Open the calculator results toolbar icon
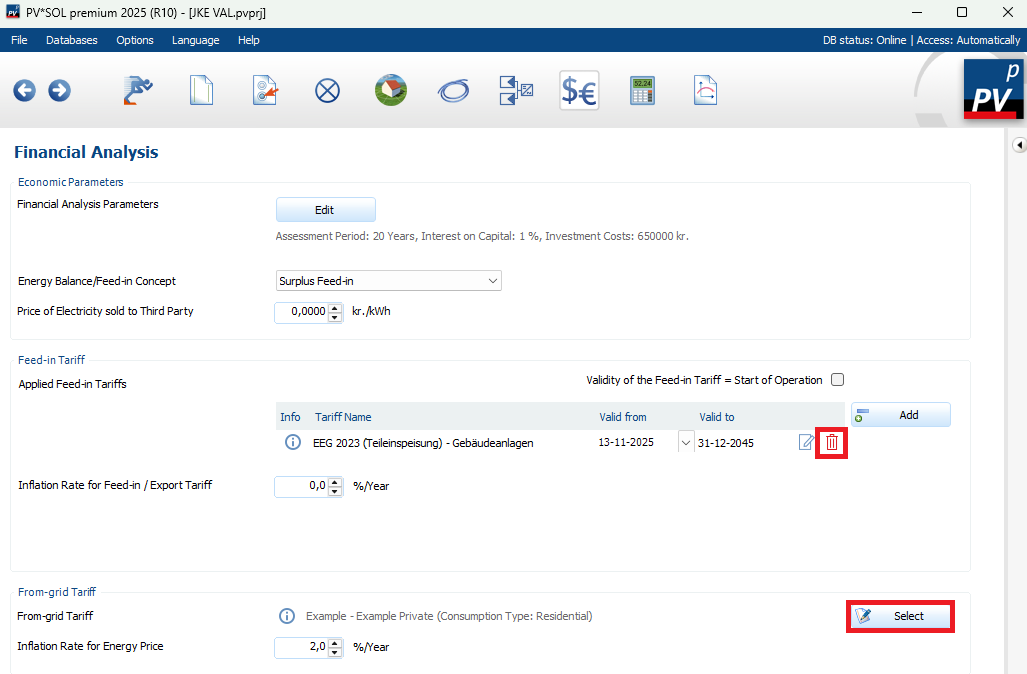The image size is (1027, 674). 641,91
